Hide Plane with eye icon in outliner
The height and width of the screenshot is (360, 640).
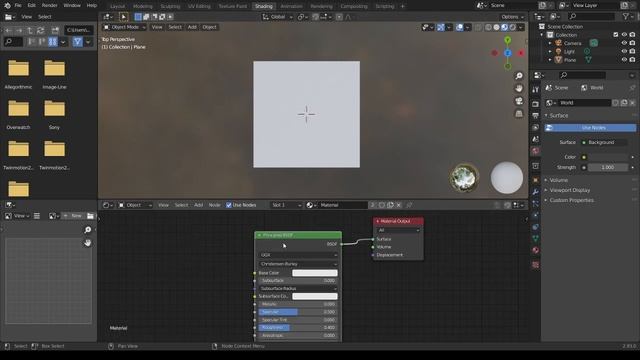[x=624, y=60]
